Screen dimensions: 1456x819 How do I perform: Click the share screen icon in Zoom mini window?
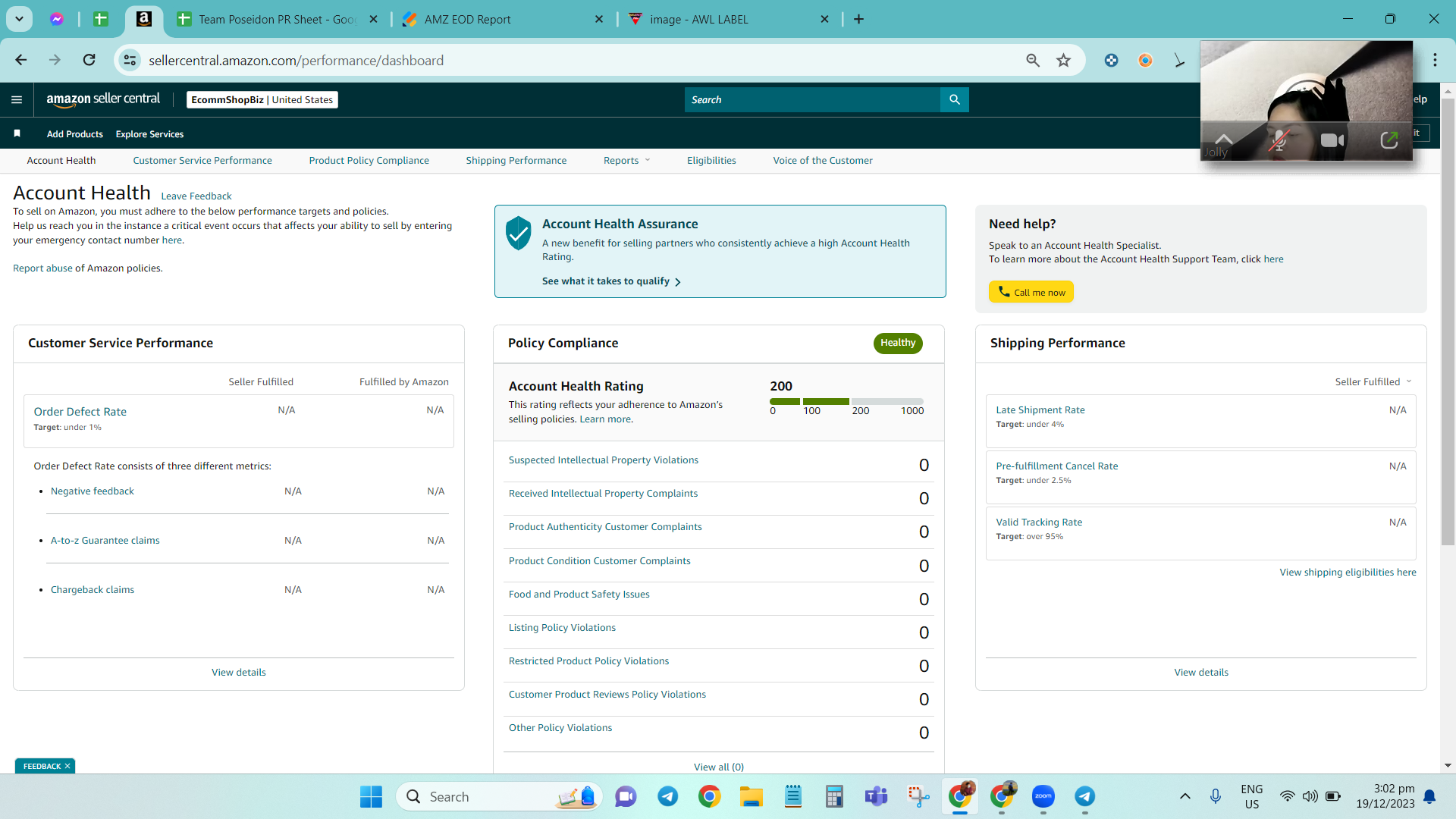(x=1389, y=140)
